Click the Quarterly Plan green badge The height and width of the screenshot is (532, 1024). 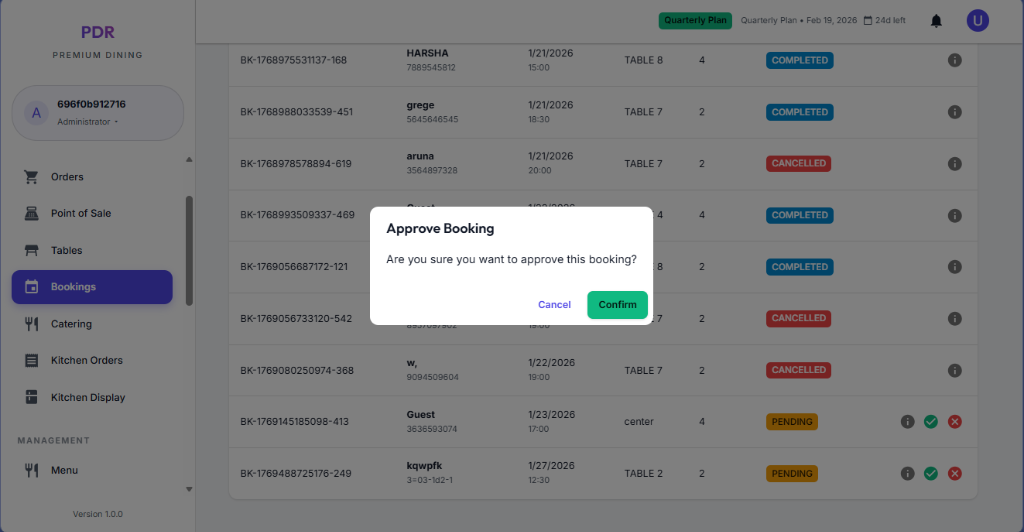tap(696, 21)
